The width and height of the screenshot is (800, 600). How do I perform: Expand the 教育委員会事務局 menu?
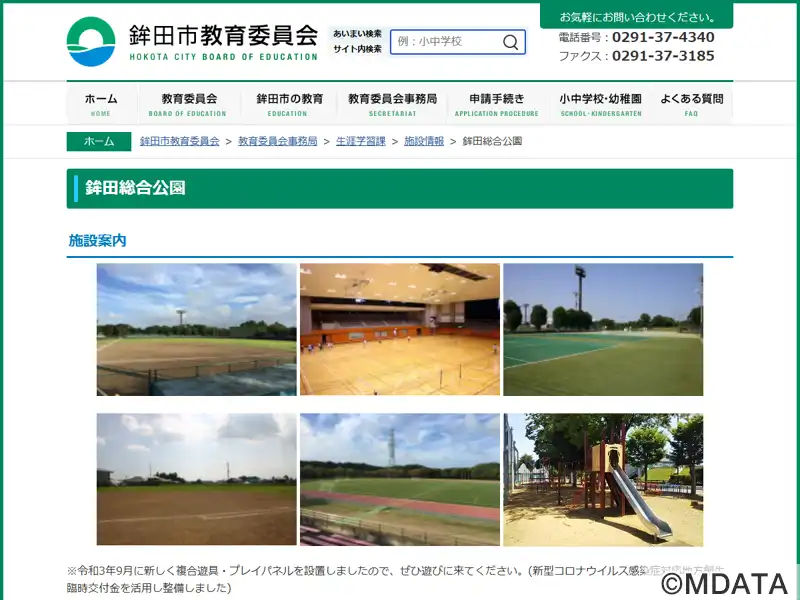tap(392, 104)
